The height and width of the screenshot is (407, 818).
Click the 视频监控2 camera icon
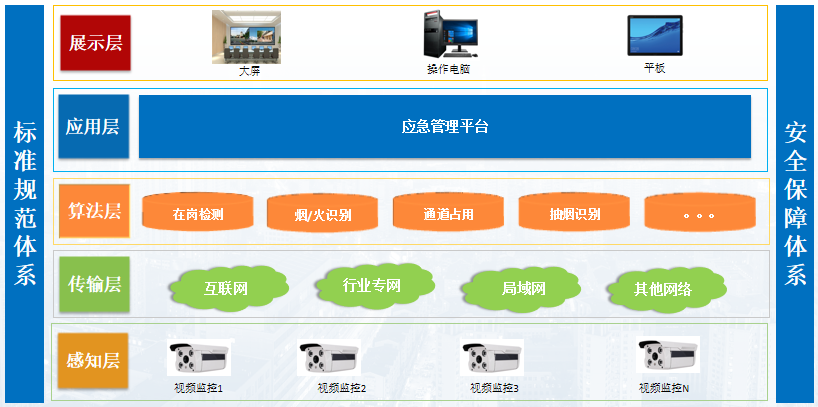point(329,359)
